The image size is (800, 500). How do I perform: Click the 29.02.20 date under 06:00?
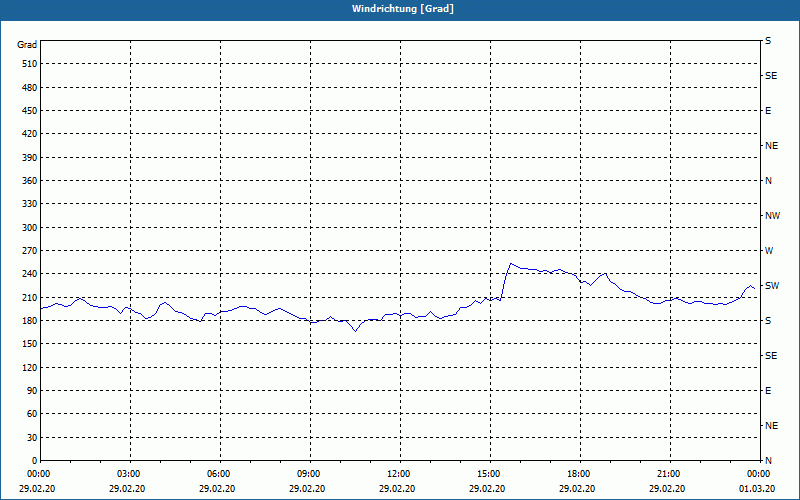coord(217,489)
